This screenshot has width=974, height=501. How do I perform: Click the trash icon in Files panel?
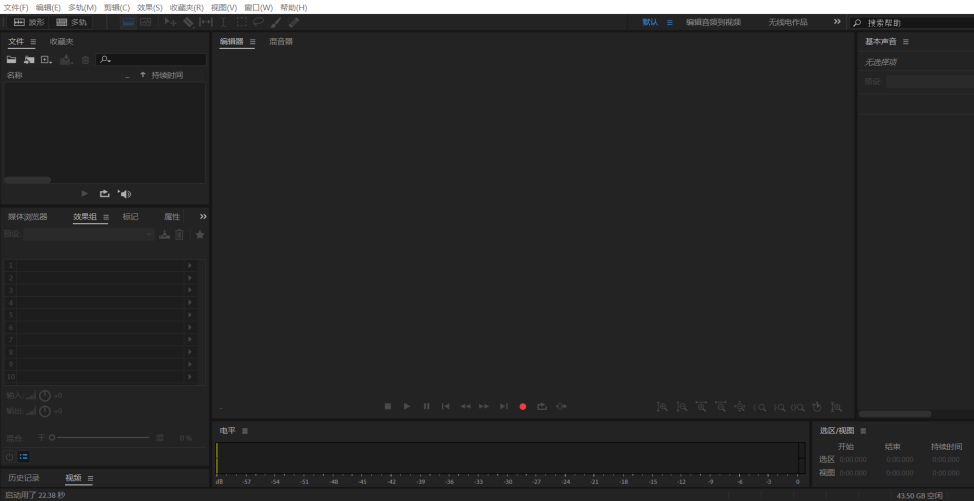(85, 60)
